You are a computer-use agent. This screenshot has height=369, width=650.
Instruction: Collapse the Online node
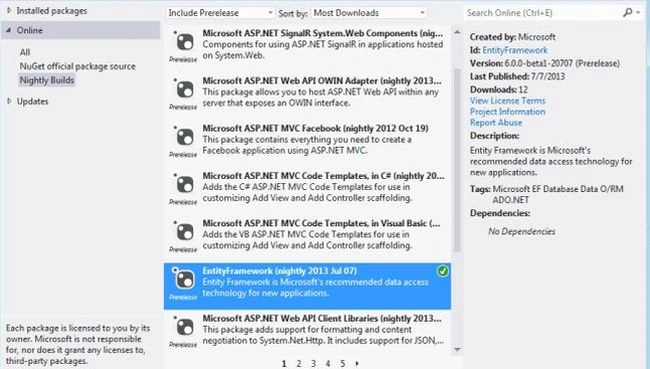9,30
